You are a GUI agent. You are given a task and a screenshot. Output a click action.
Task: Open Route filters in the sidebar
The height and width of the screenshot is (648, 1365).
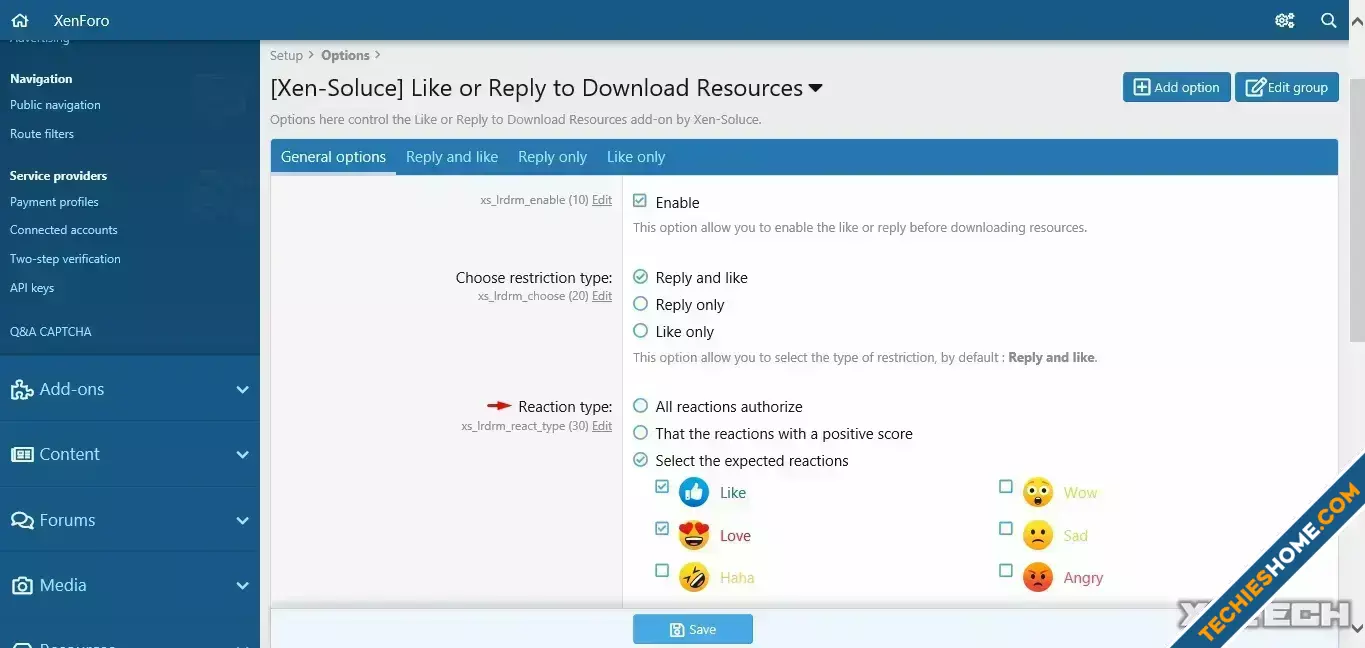tap(42, 134)
